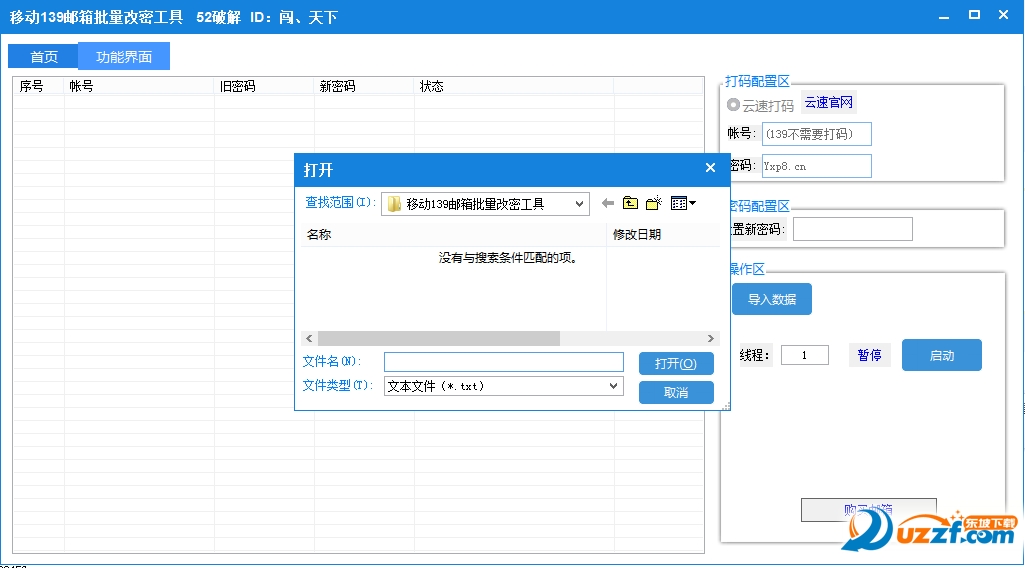Click the up one level folder icon
Image resolution: width=1025 pixels, height=568 pixels.
click(630, 204)
